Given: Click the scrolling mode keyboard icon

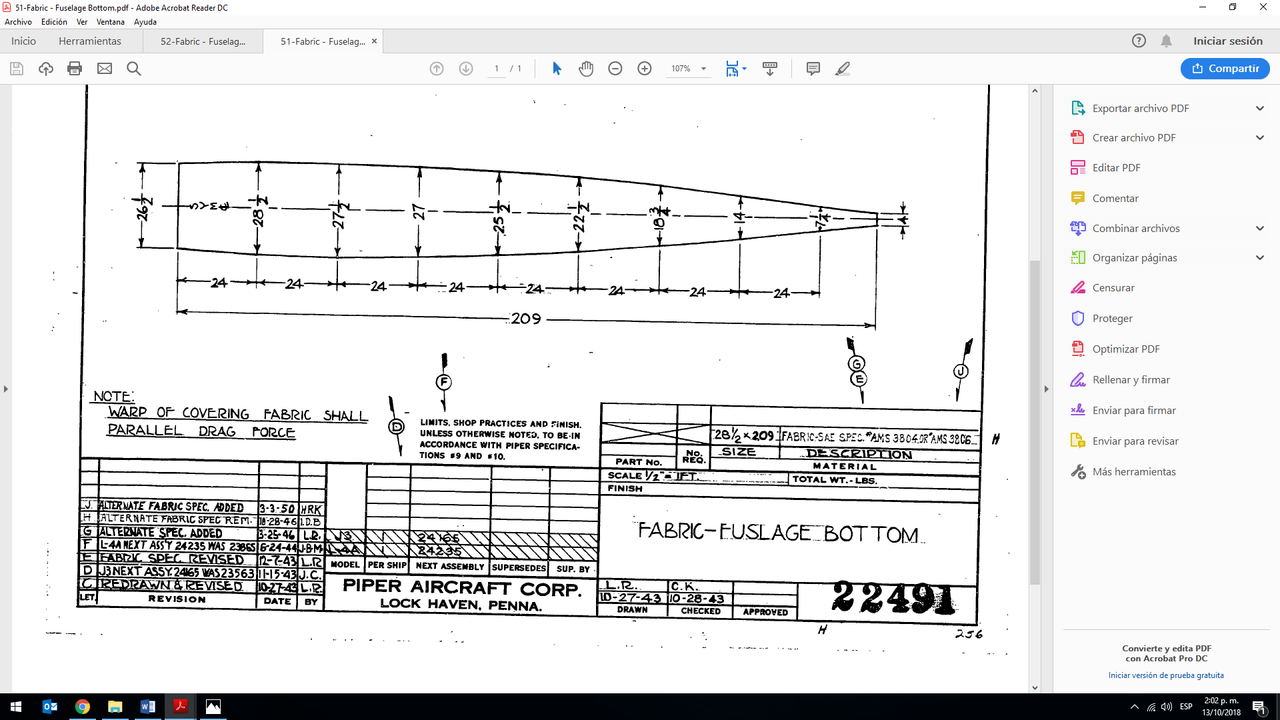Looking at the screenshot, I should 770,68.
